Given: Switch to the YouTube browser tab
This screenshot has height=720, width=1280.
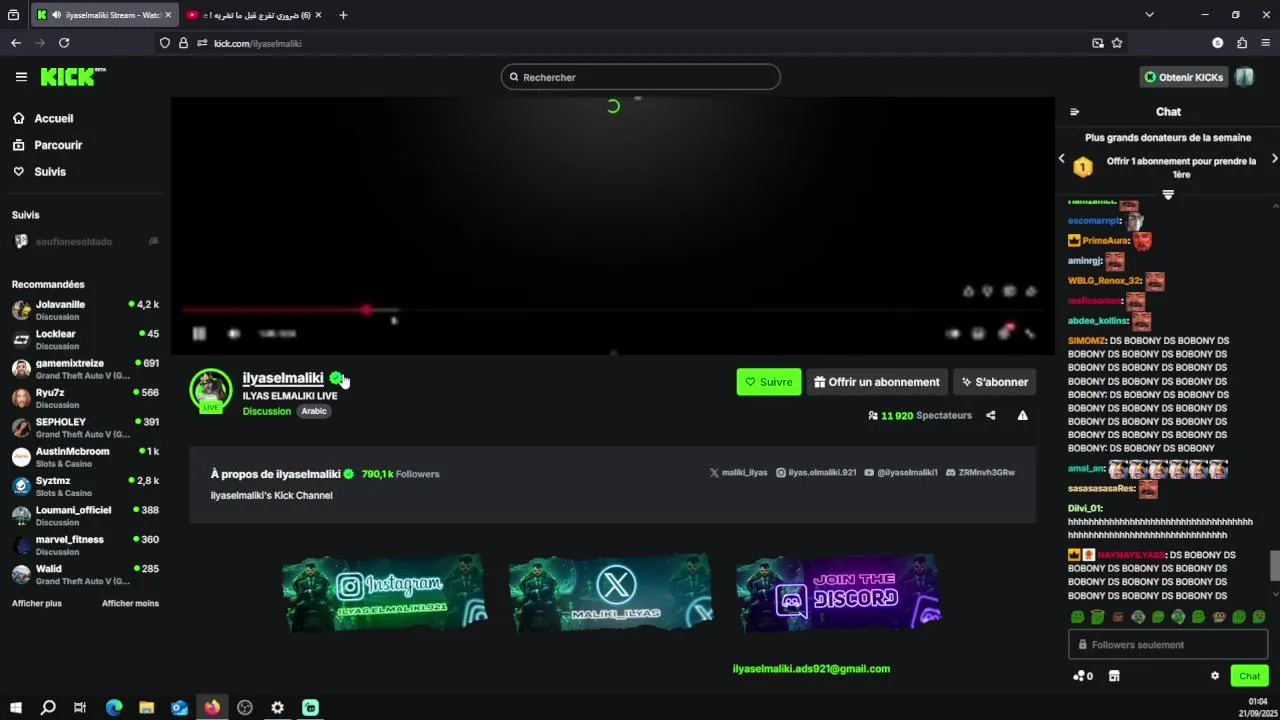Looking at the screenshot, I should (252, 15).
